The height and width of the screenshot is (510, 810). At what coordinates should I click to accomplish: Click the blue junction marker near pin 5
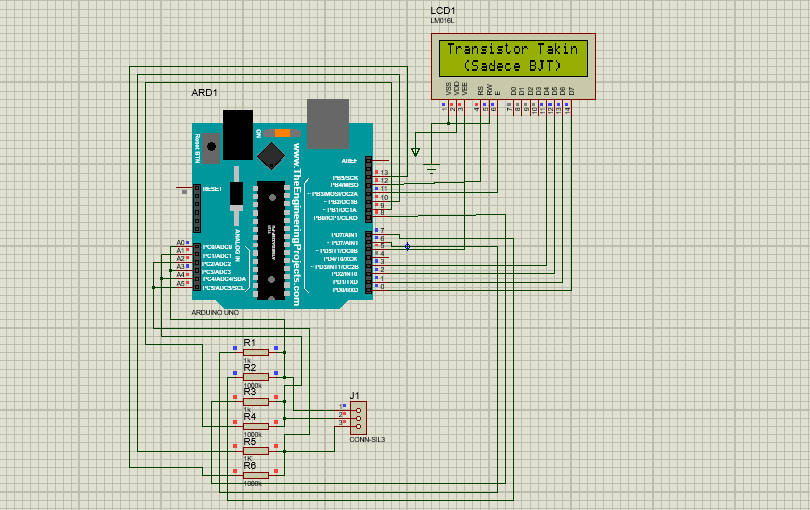click(408, 246)
